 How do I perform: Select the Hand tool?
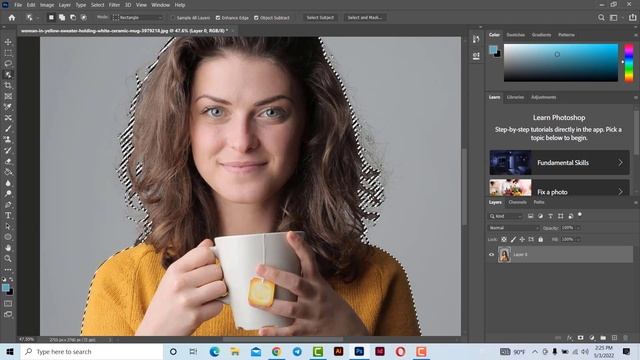[8, 248]
